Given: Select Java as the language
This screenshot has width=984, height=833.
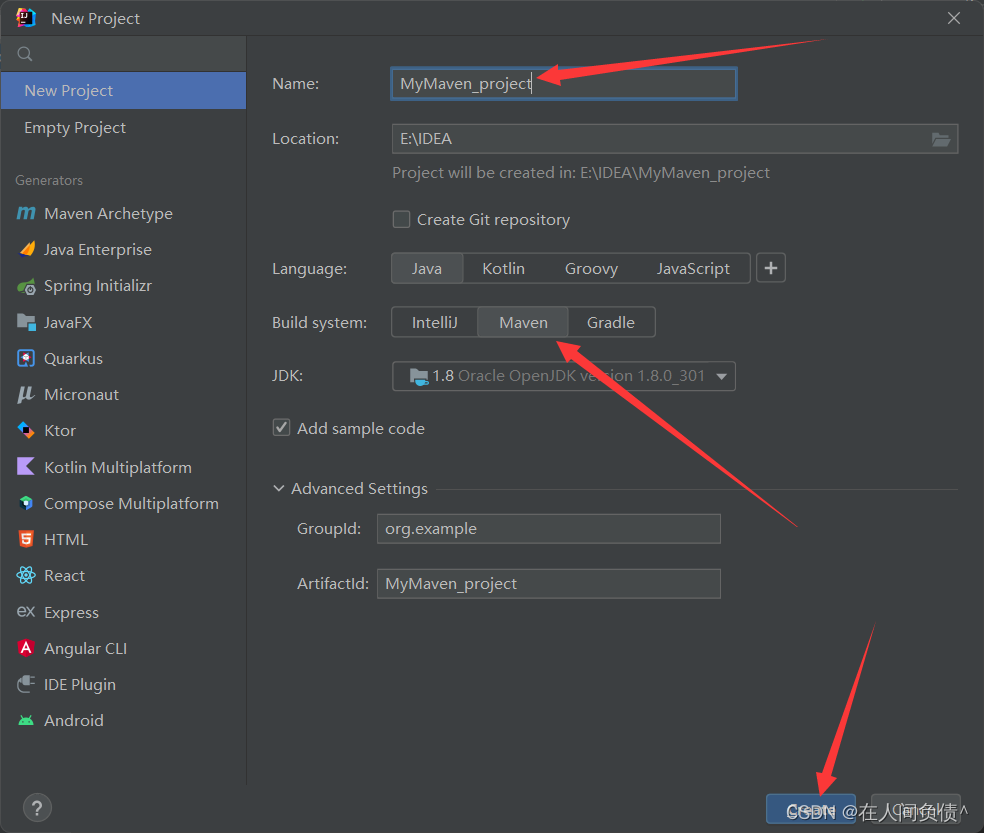Looking at the screenshot, I should click(427, 269).
